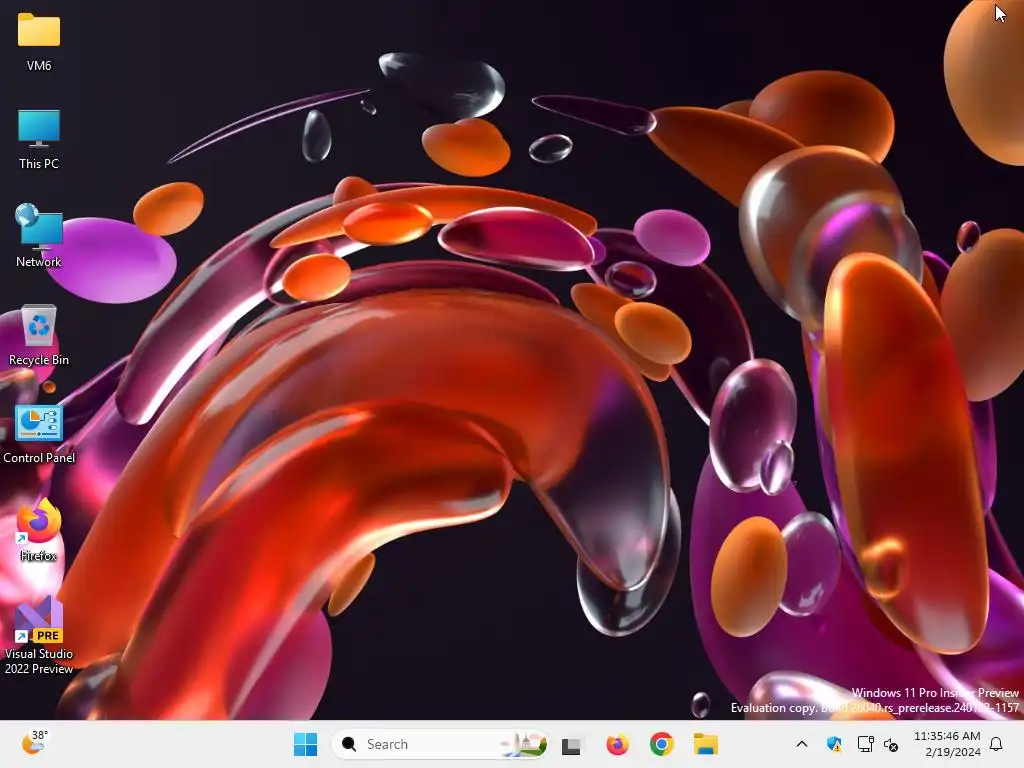This screenshot has width=1024, height=768.
Task: Expand the hidden system tray icons
Action: coord(802,744)
